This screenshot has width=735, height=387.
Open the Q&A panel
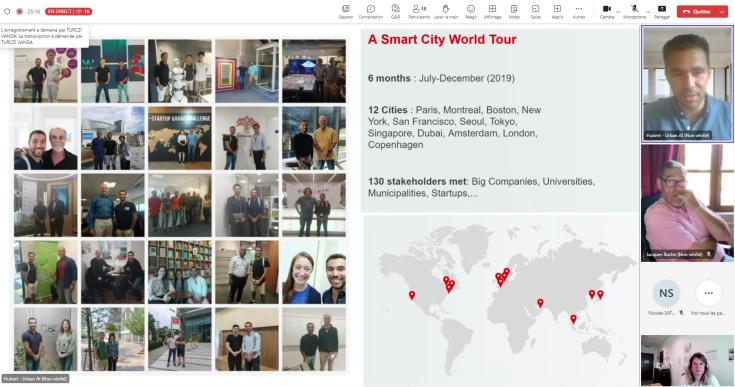(395, 12)
